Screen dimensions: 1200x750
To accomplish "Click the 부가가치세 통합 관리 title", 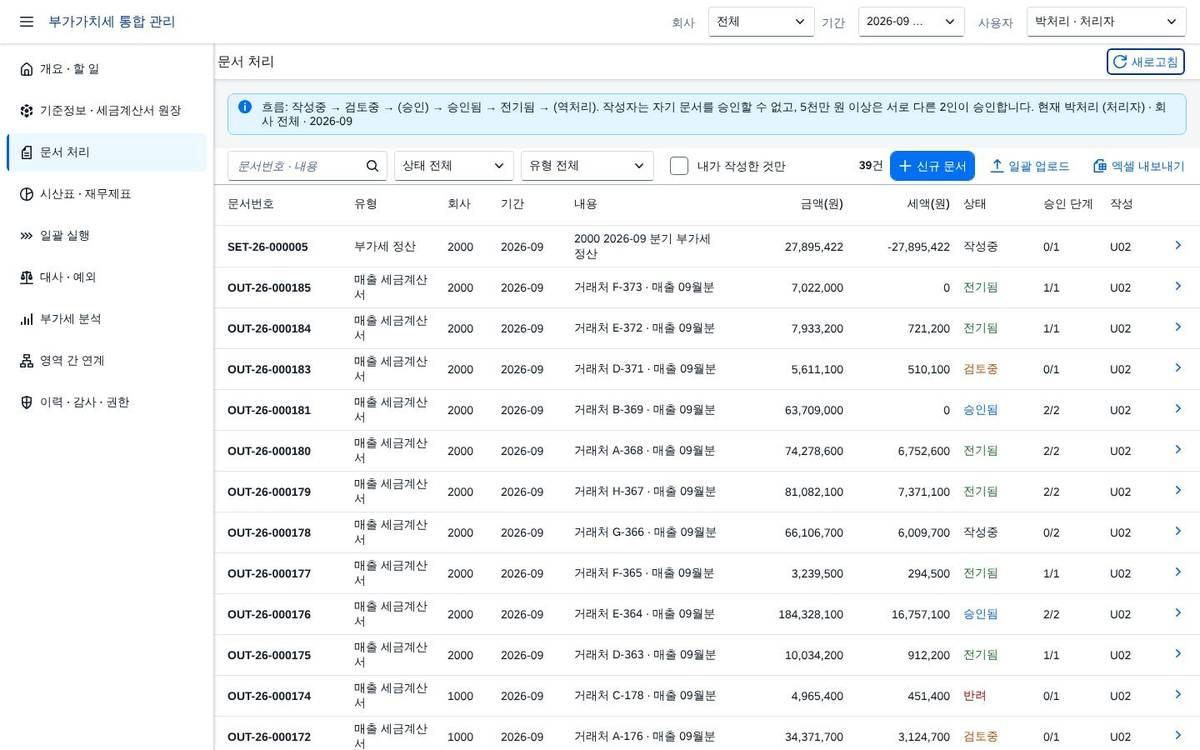I will pos(112,21).
